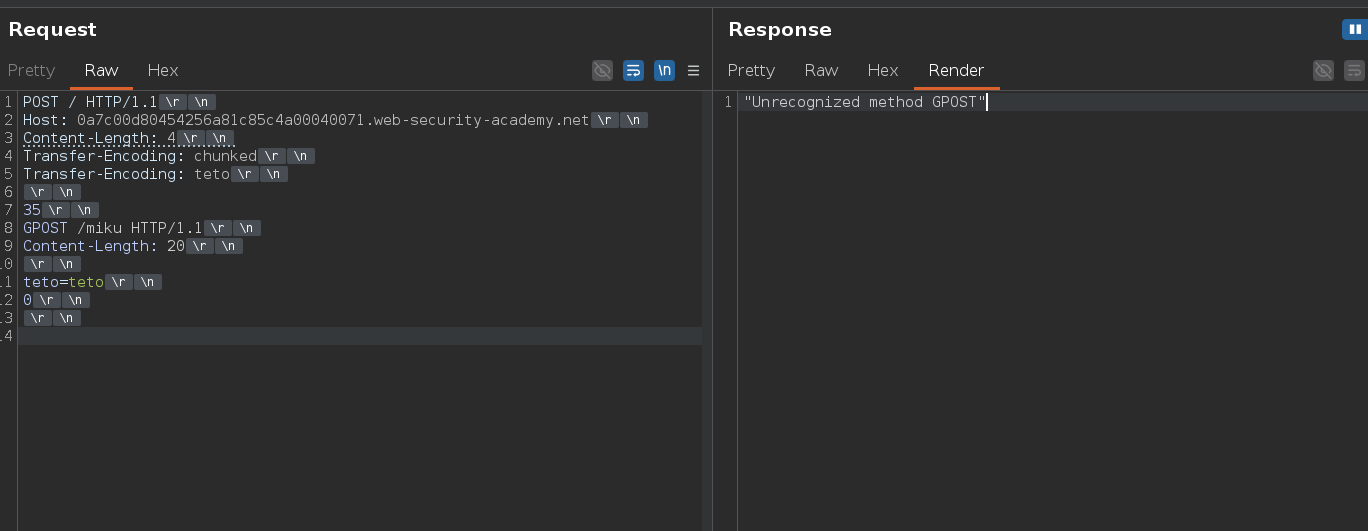The height and width of the screenshot is (531, 1368).
Task: Click the 'Transfer-Encoding: chunked' header
Action: point(168,156)
